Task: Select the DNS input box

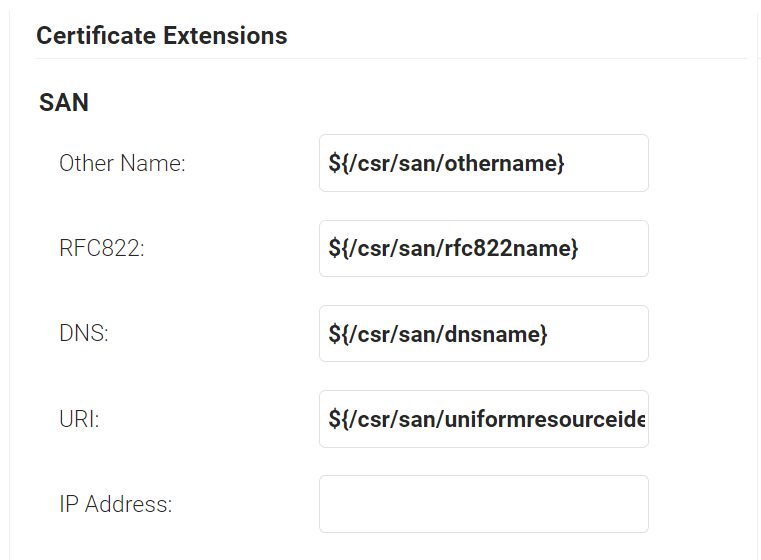Action: tap(483, 333)
